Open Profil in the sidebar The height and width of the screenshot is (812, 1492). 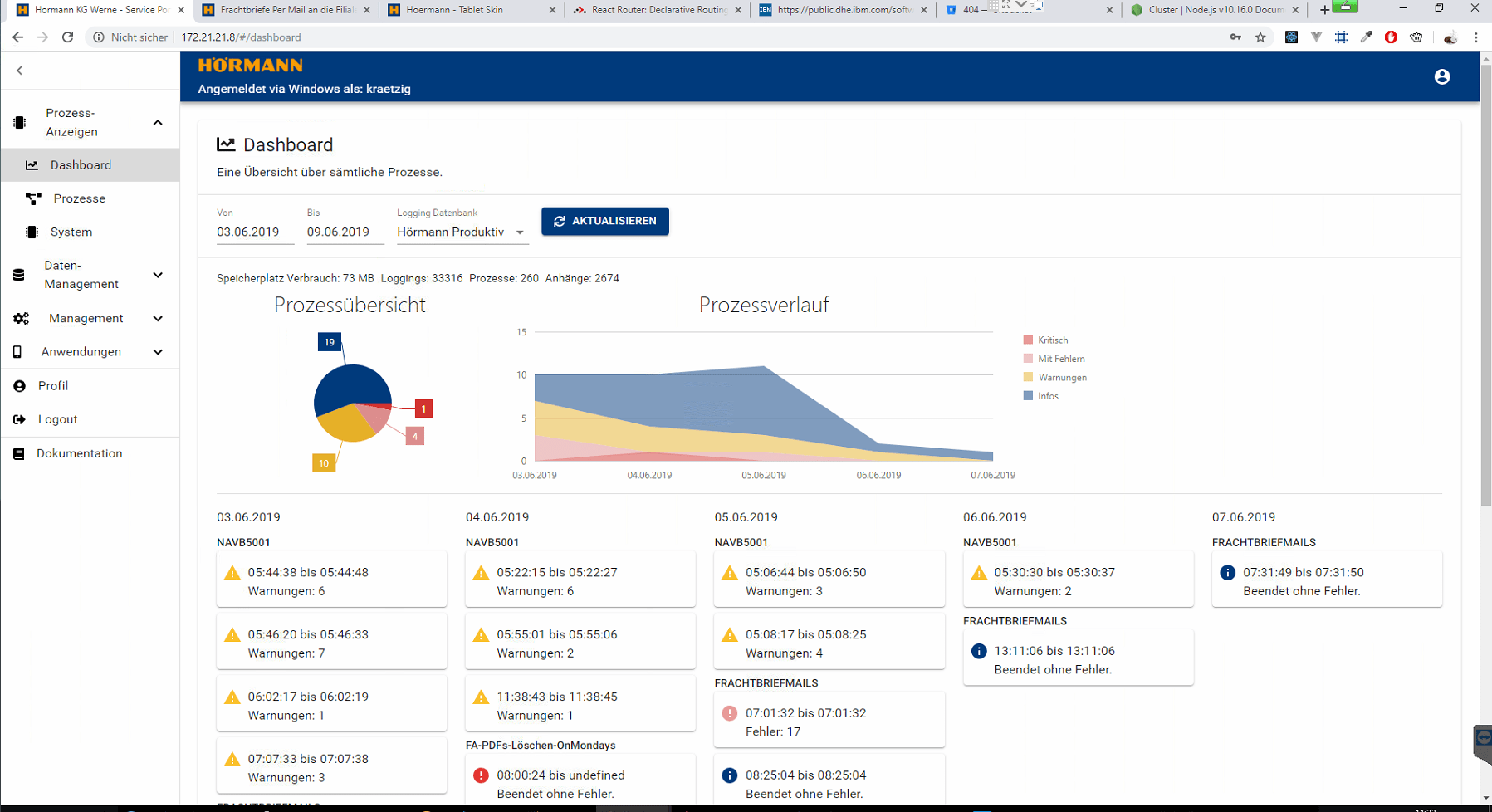pos(90,386)
